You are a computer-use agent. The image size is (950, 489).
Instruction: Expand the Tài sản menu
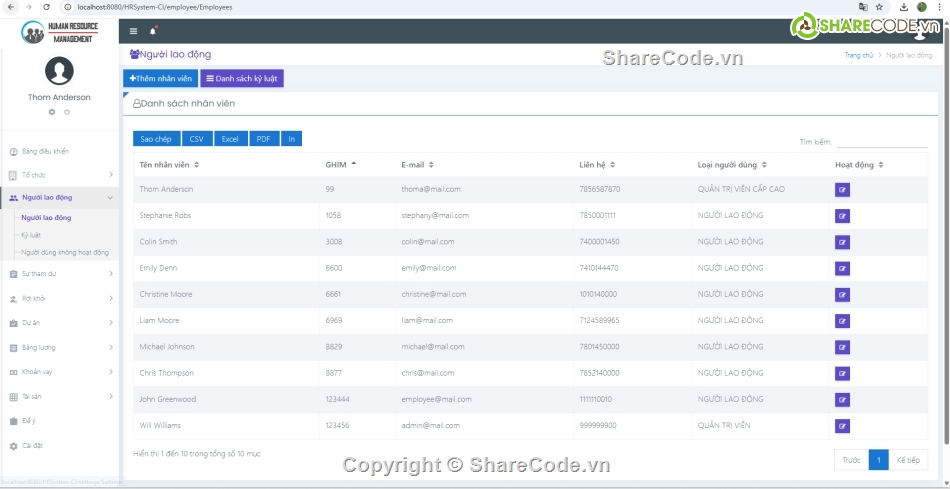pos(59,397)
